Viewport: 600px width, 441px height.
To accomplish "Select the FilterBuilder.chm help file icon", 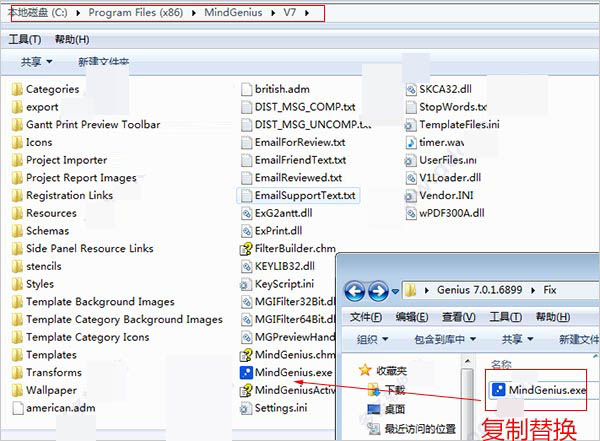I will [246, 249].
